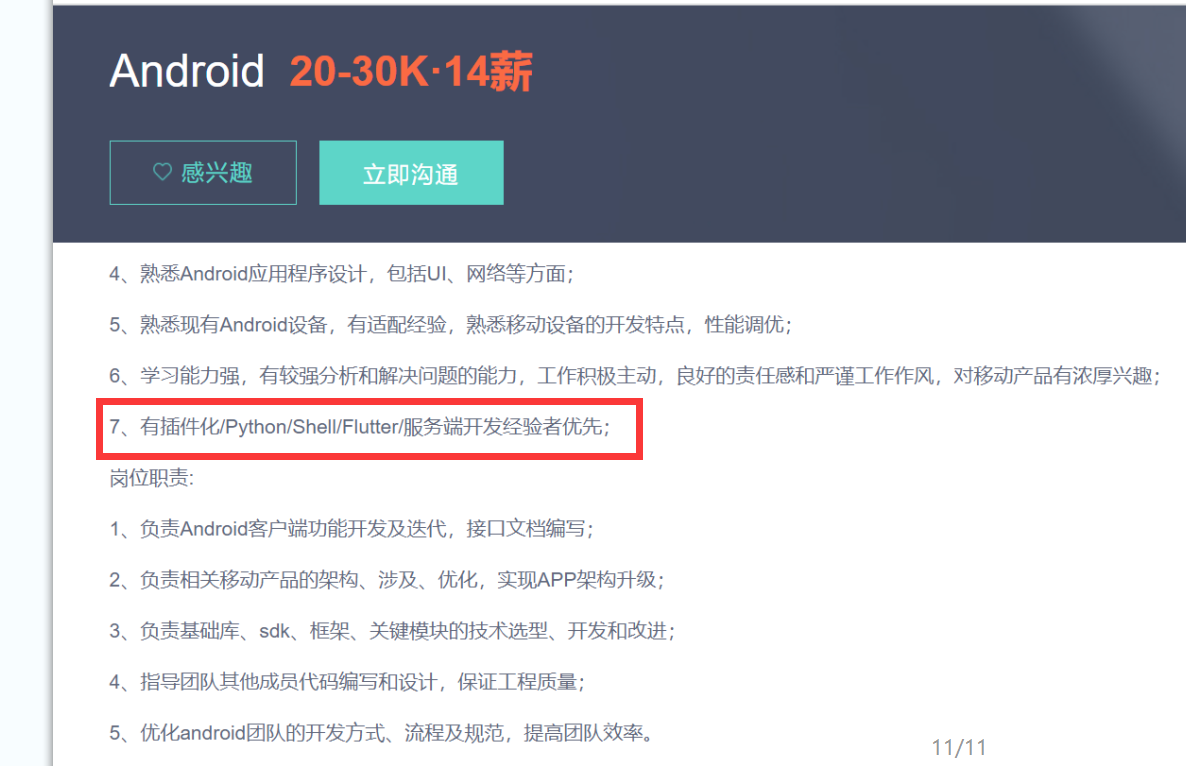Click requirement 5 about 适配经验
This screenshot has height=766, width=1186.
coord(450,325)
